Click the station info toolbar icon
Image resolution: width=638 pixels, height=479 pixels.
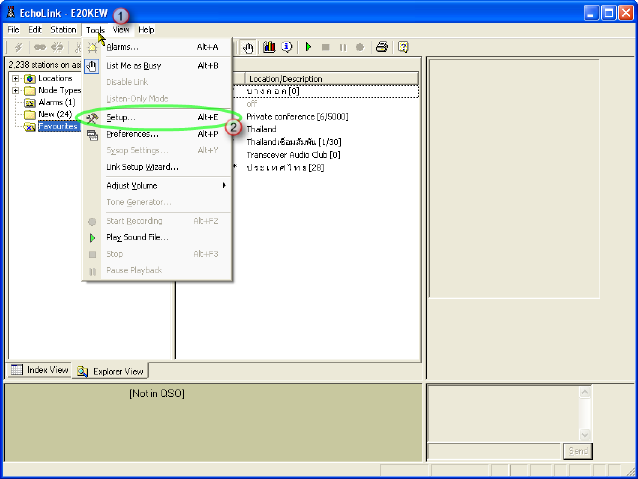pos(287,47)
